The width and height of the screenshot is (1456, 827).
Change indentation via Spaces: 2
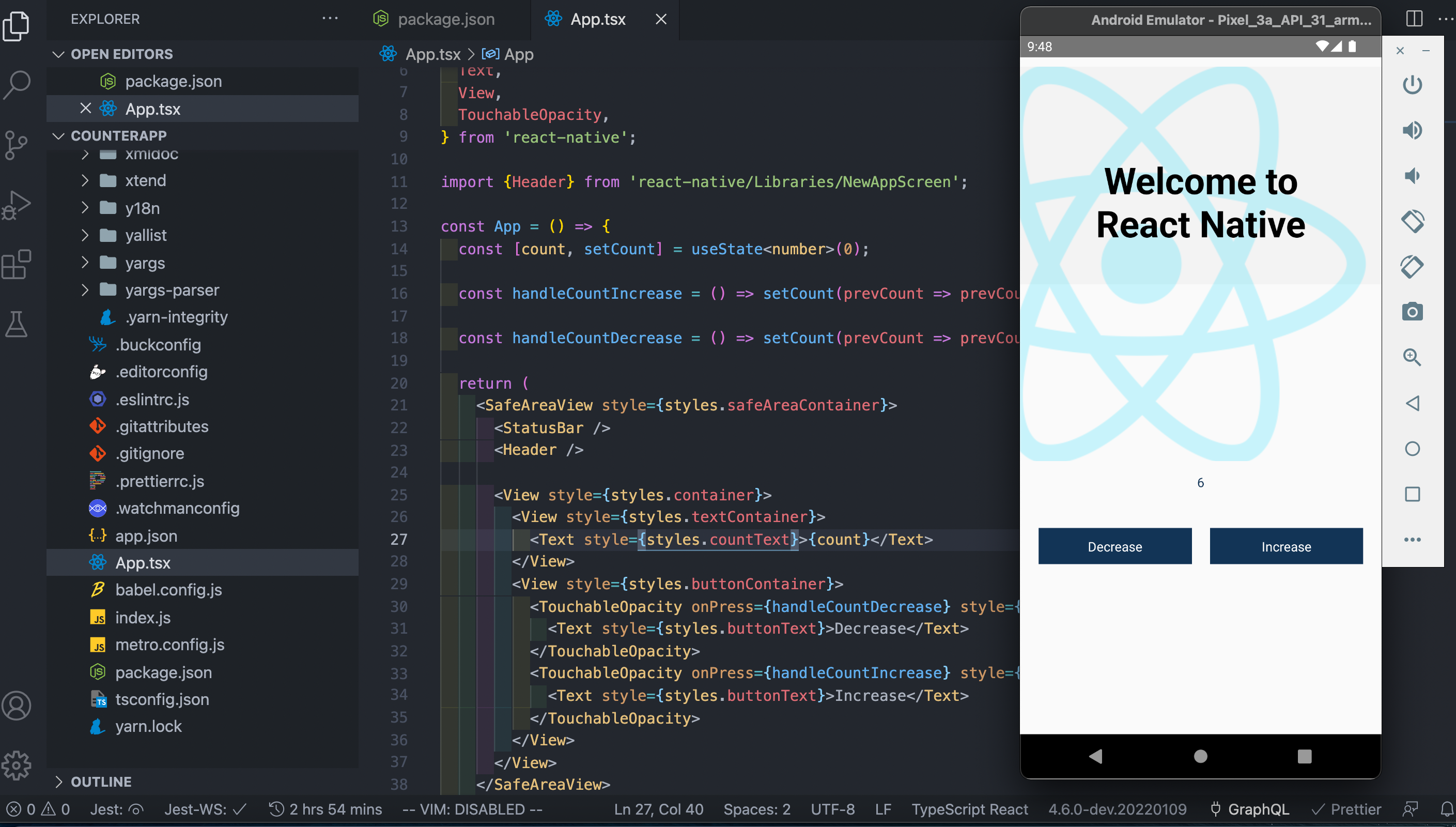pos(756,809)
